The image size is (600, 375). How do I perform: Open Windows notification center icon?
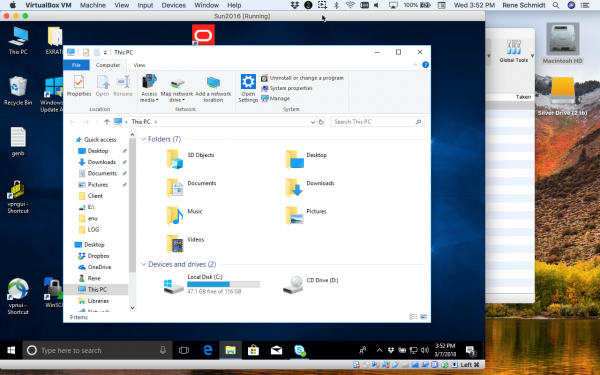click(471, 350)
